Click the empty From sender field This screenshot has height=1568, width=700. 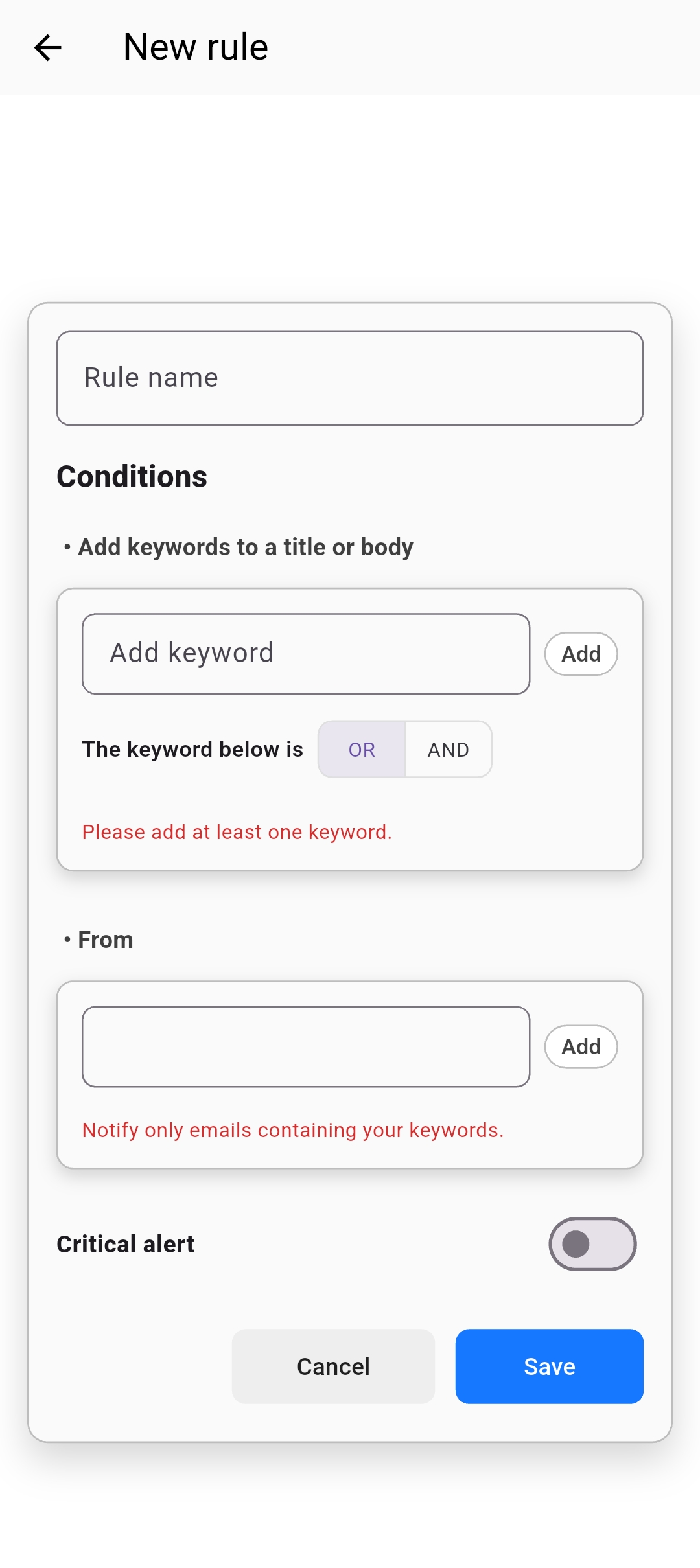[x=306, y=1046]
